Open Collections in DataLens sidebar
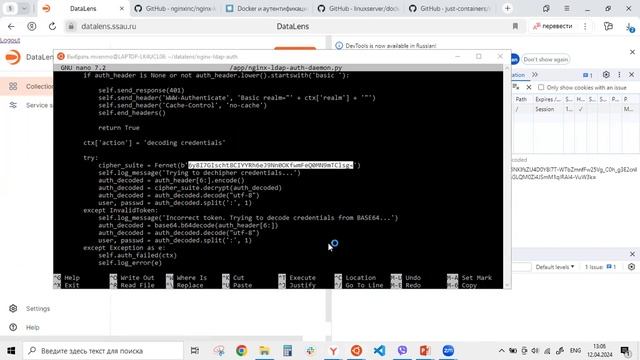The height and width of the screenshot is (360, 640). coord(28,86)
